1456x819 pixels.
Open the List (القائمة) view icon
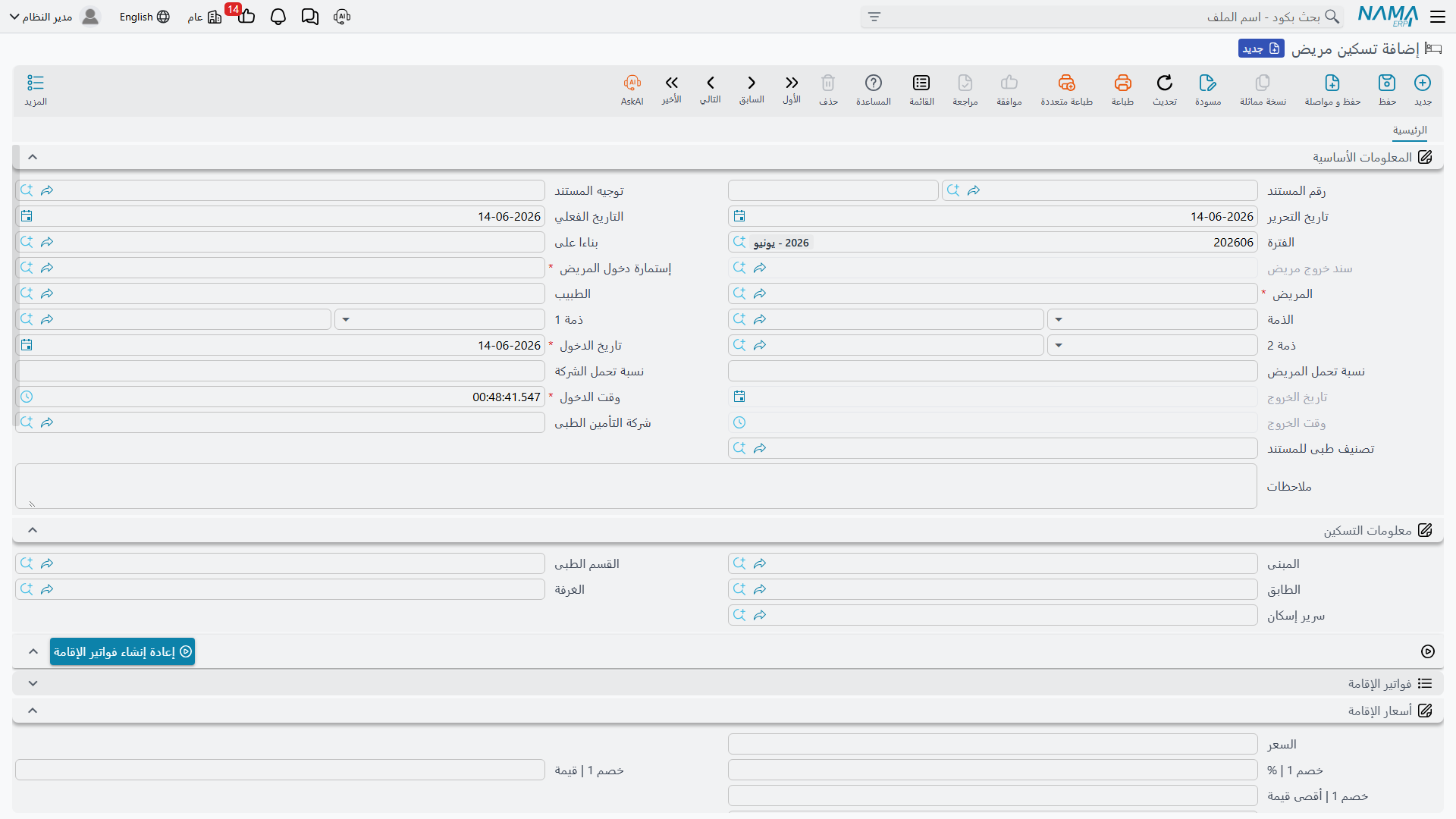pos(921,83)
